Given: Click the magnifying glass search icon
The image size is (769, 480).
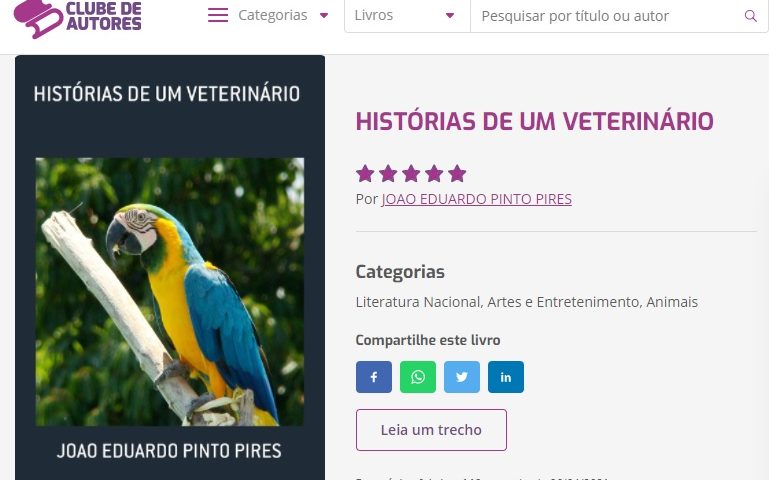Looking at the screenshot, I should coord(750,16).
